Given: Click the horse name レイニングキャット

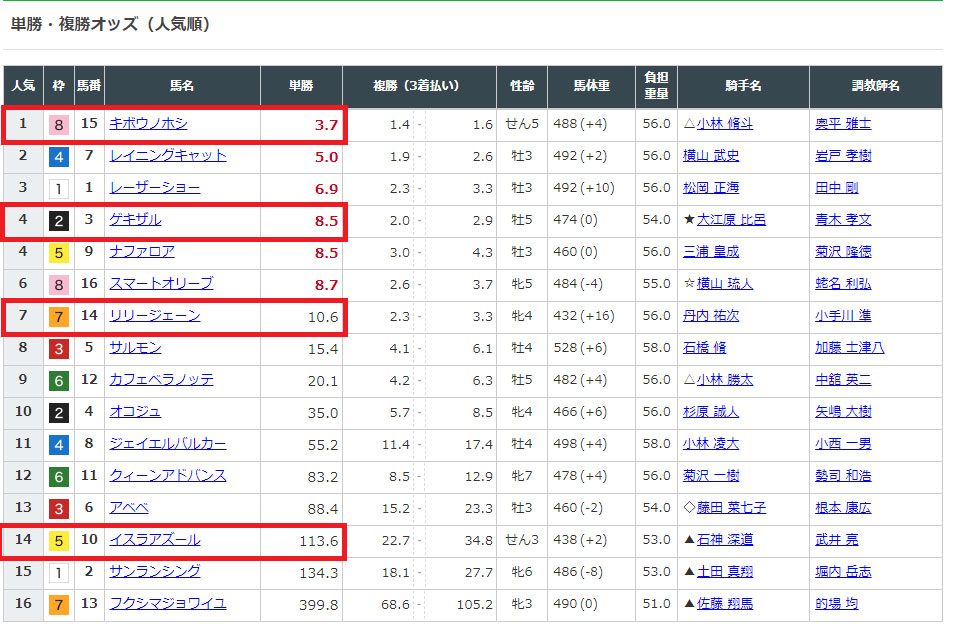Looking at the screenshot, I should (x=167, y=156).
